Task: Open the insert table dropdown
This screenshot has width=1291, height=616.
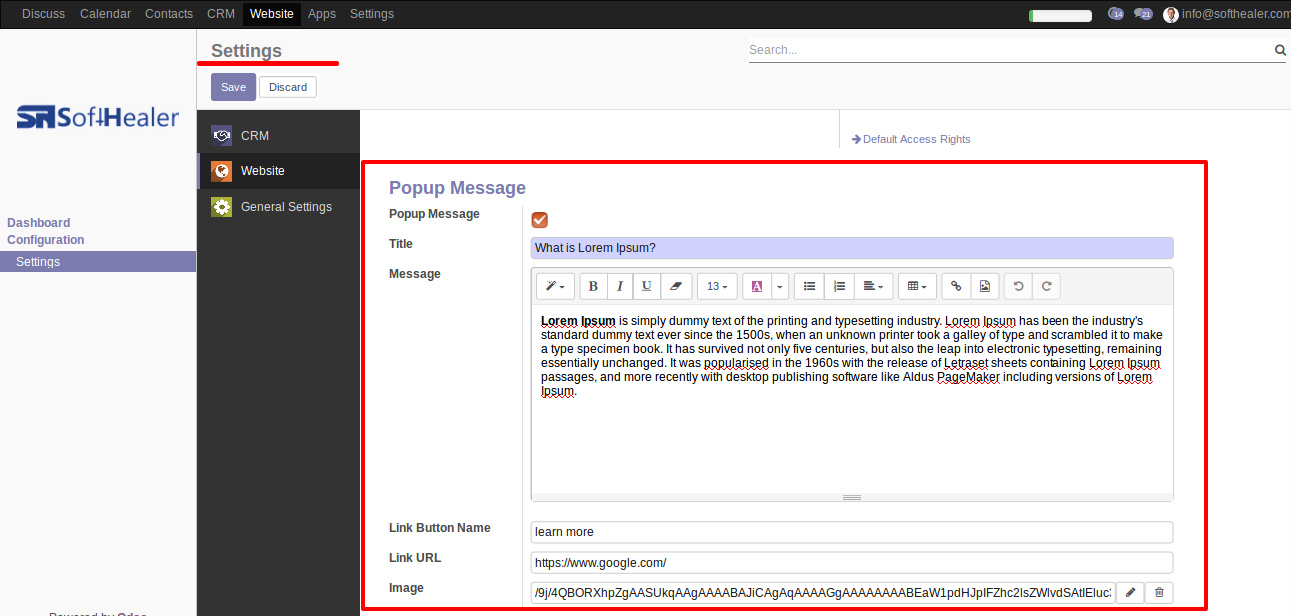Action: 917,286
